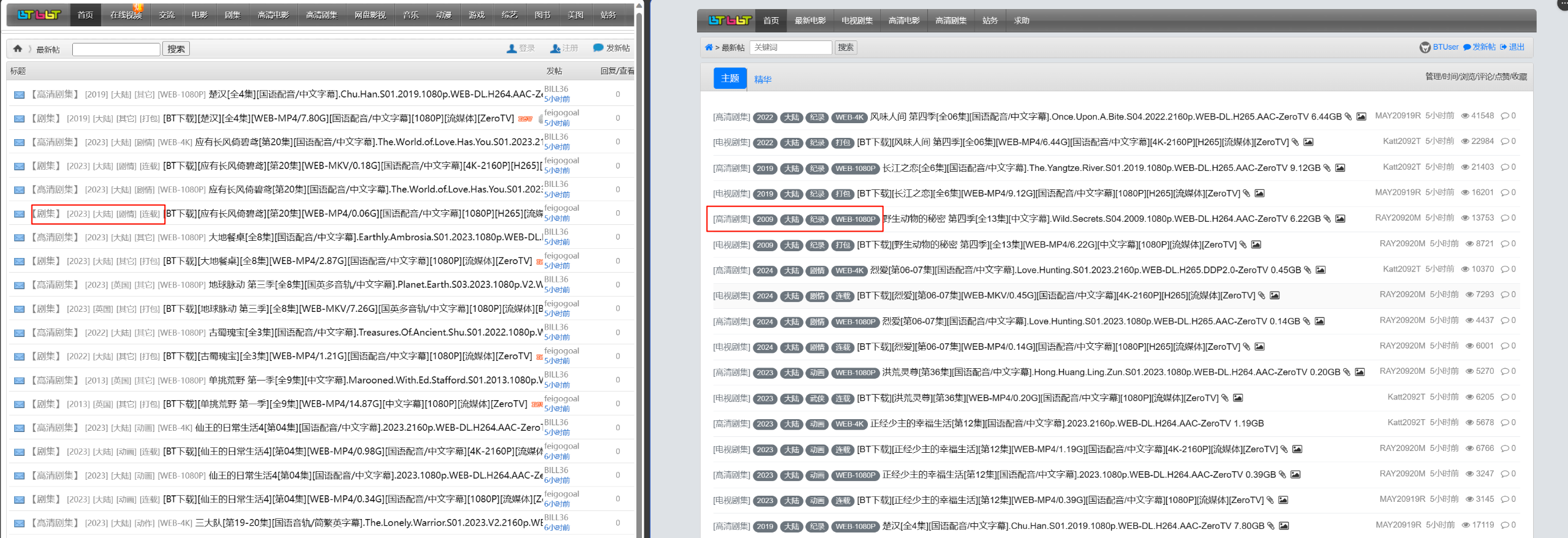
Task: Click the home icon in the left window breadcrumb
Action: [18, 48]
